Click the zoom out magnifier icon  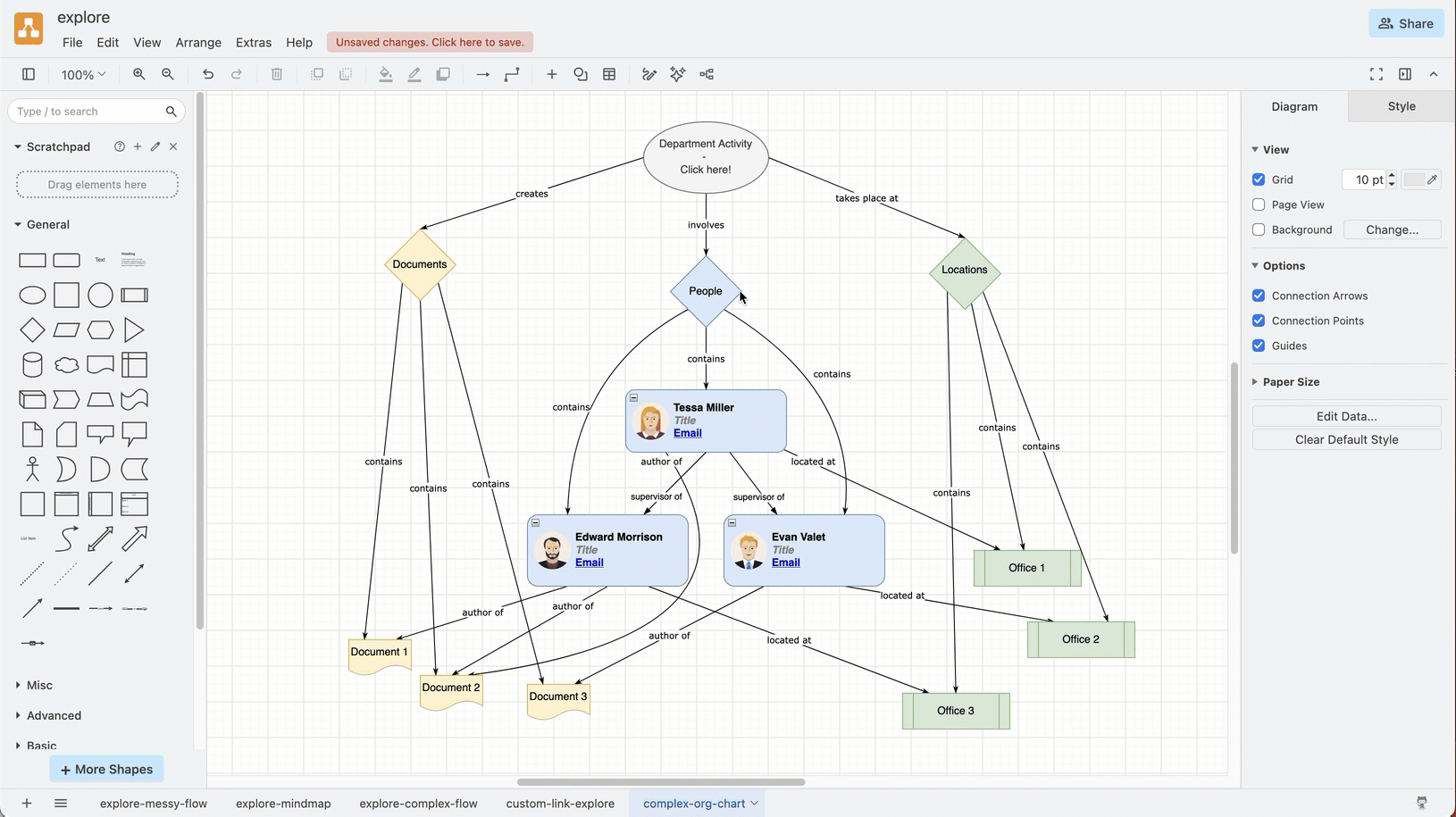[x=168, y=74]
